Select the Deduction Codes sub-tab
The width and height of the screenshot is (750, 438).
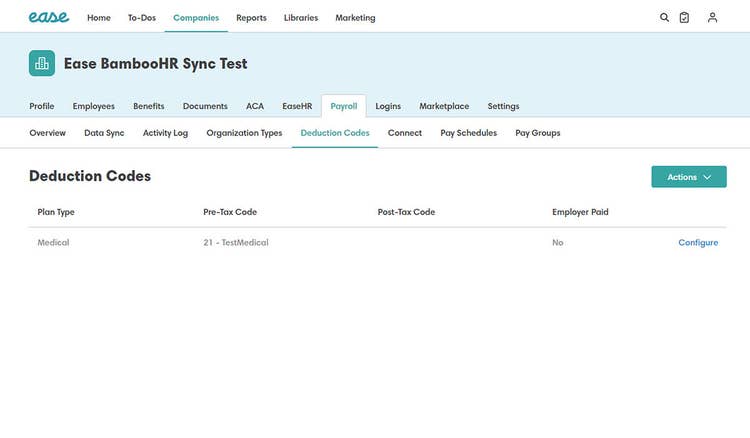click(x=335, y=133)
